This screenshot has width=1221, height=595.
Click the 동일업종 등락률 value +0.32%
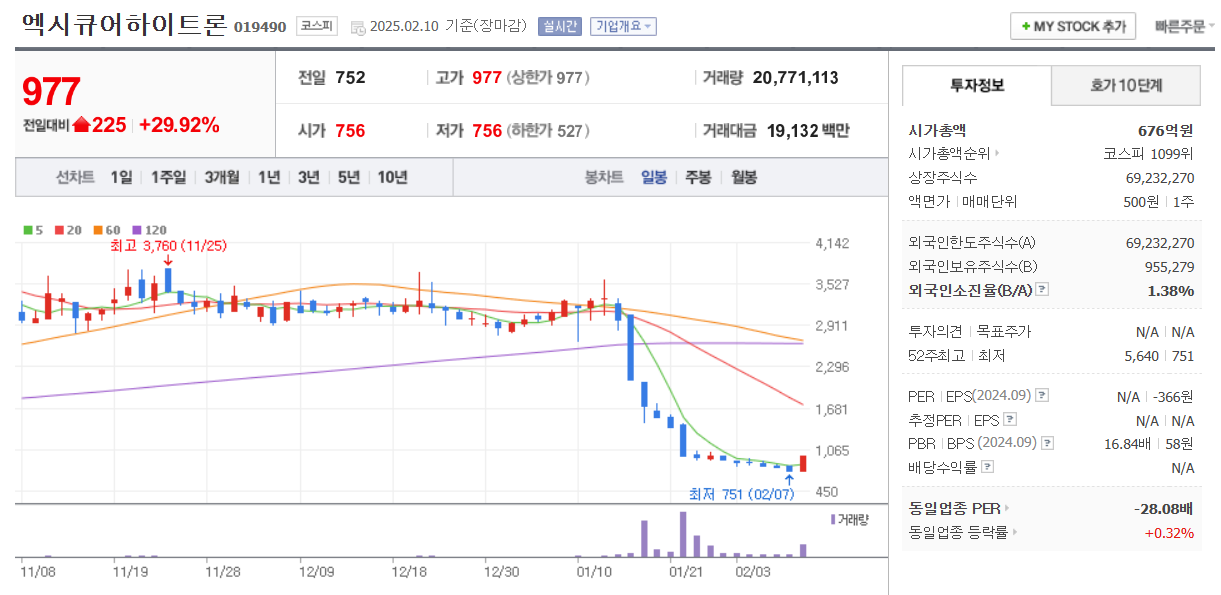[x=1169, y=533]
